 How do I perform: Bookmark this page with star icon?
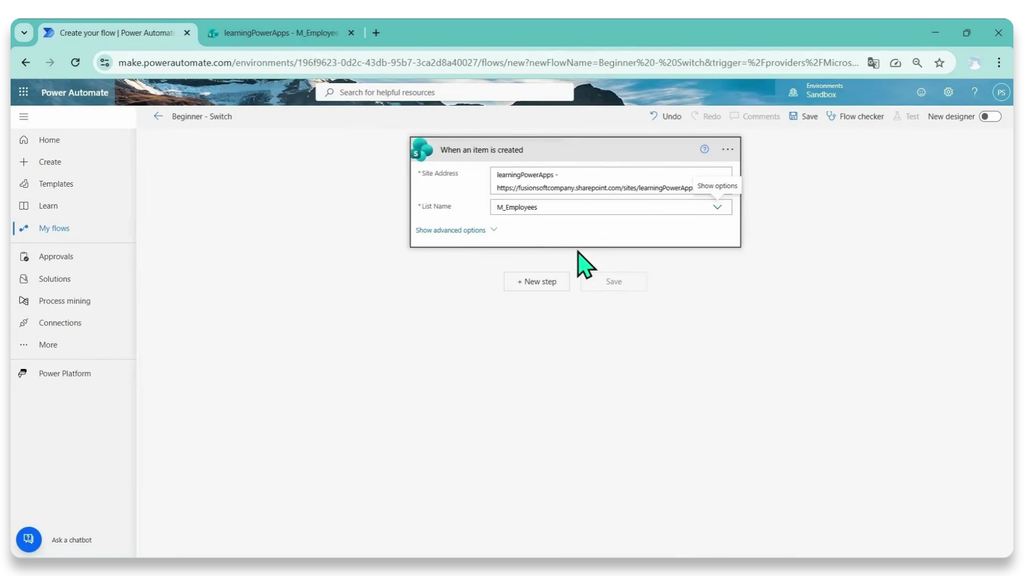pyautogui.click(x=939, y=63)
